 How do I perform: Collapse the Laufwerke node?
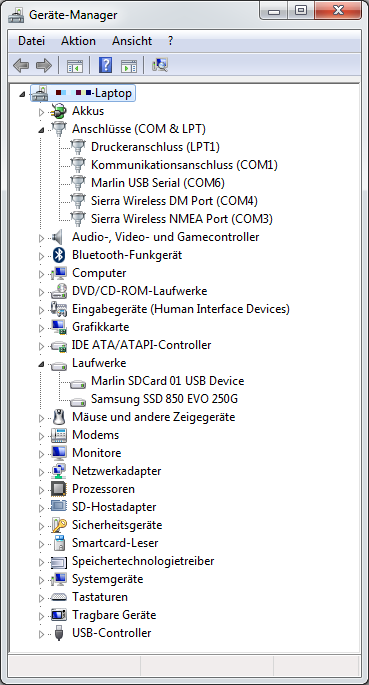pos(41,364)
